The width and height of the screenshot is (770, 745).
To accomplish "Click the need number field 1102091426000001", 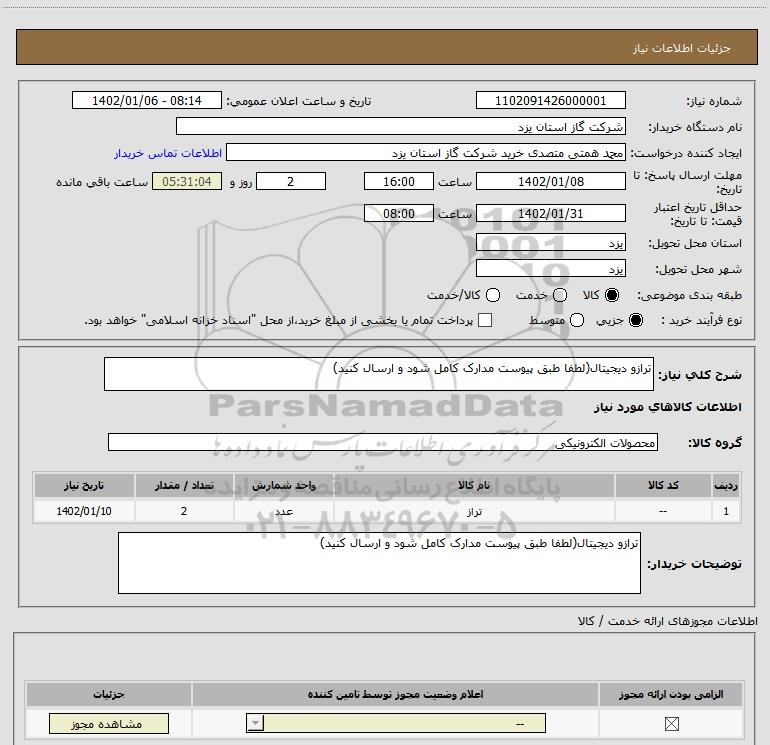I will (x=550, y=100).
